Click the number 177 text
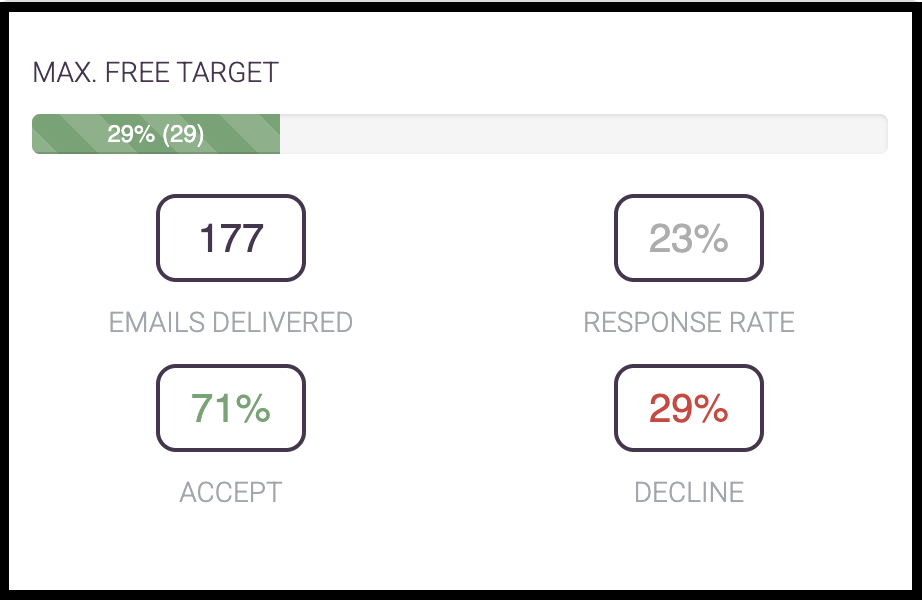The image size is (922, 602). click(231, 239)
